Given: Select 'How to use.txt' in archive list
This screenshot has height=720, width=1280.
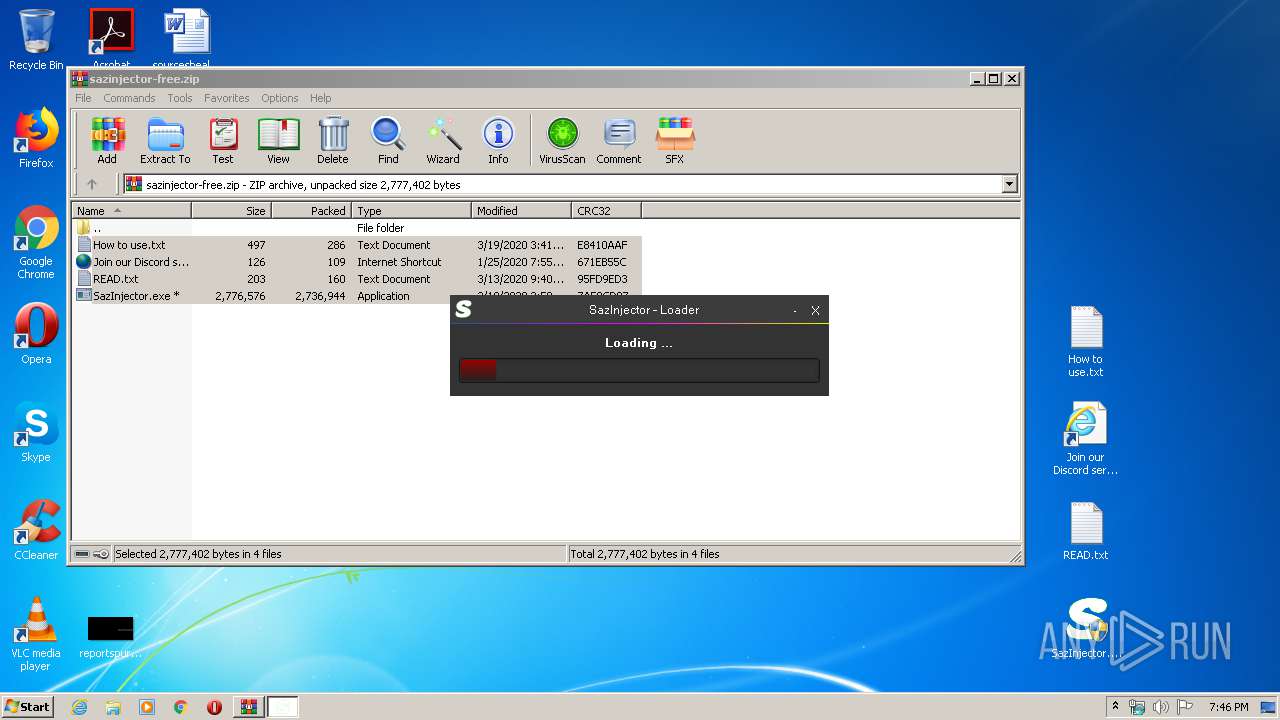Looking at the screenshot, I should point(357,245).
